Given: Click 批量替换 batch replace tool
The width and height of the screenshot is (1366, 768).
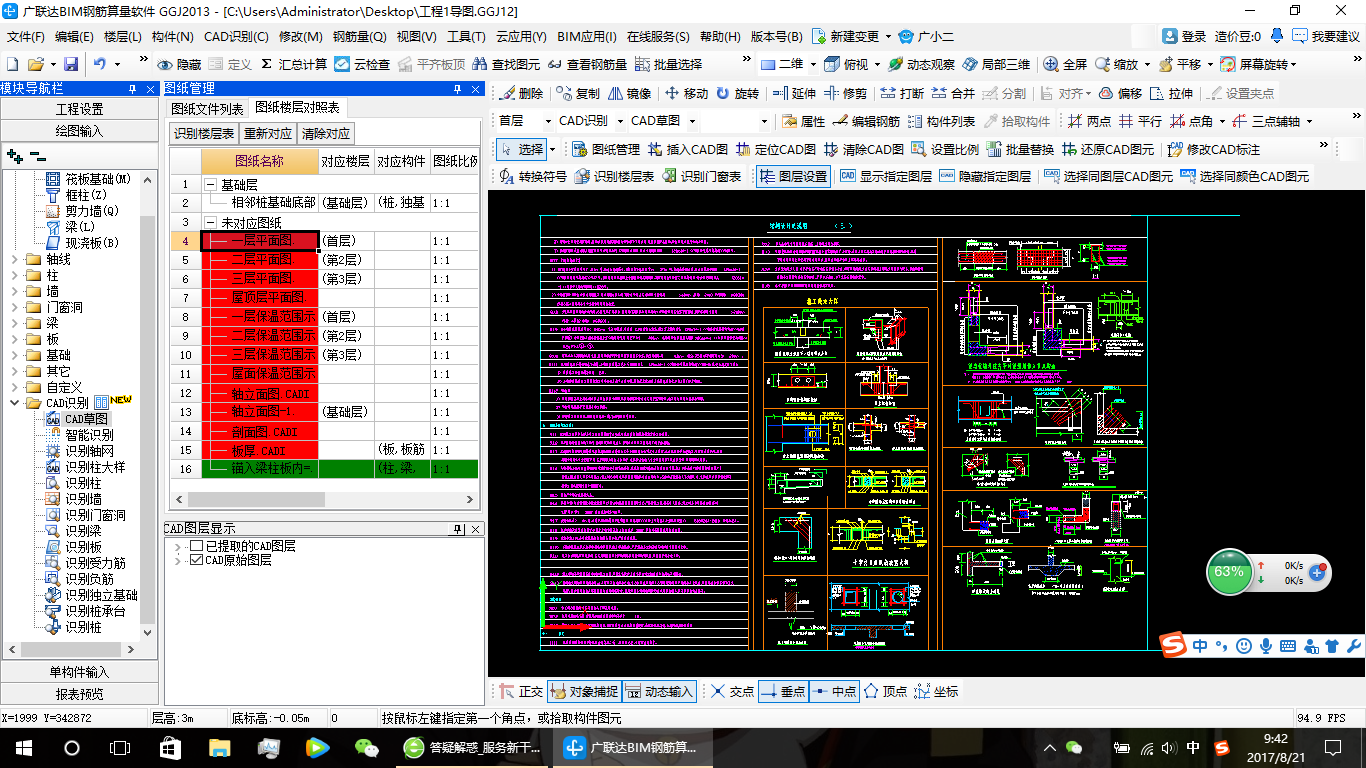Looking at the screenshot, I should (x=1020, y=149).
